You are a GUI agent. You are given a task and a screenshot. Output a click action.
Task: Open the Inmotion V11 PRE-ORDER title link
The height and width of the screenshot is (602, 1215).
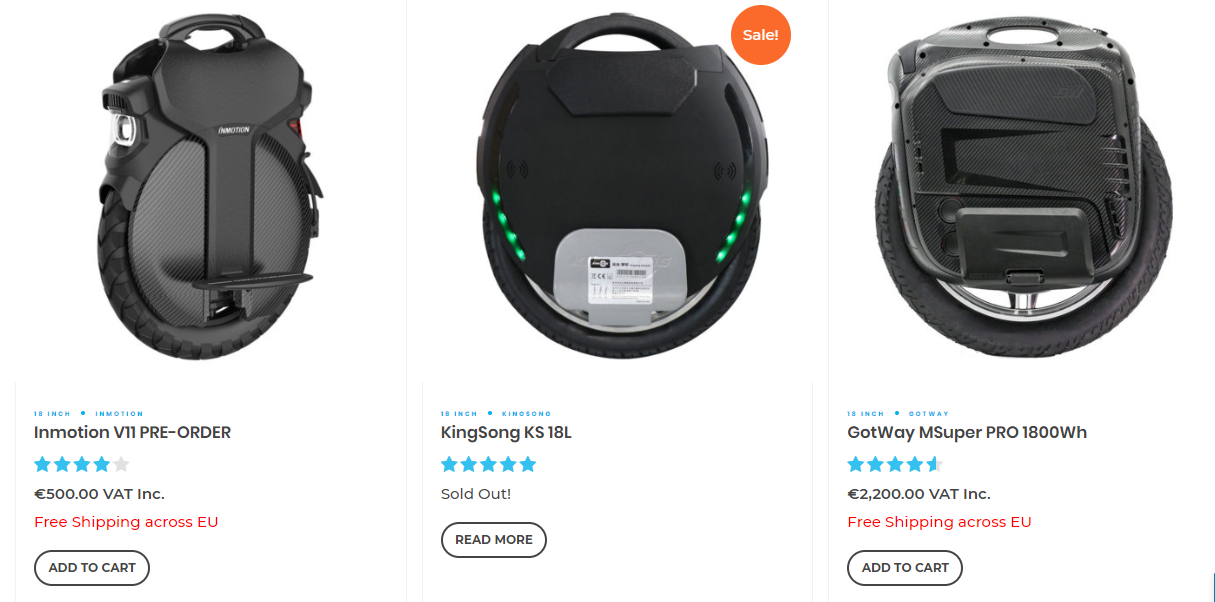132,433
